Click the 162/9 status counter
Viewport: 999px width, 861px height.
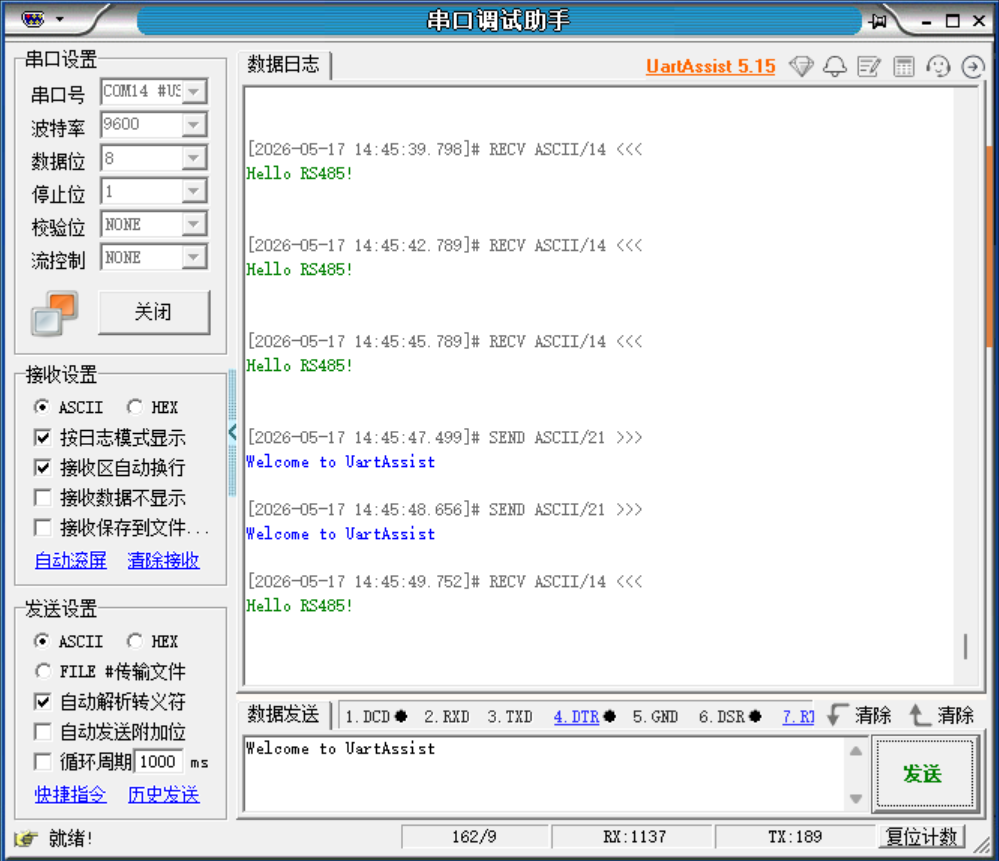(x=475, y=837)
